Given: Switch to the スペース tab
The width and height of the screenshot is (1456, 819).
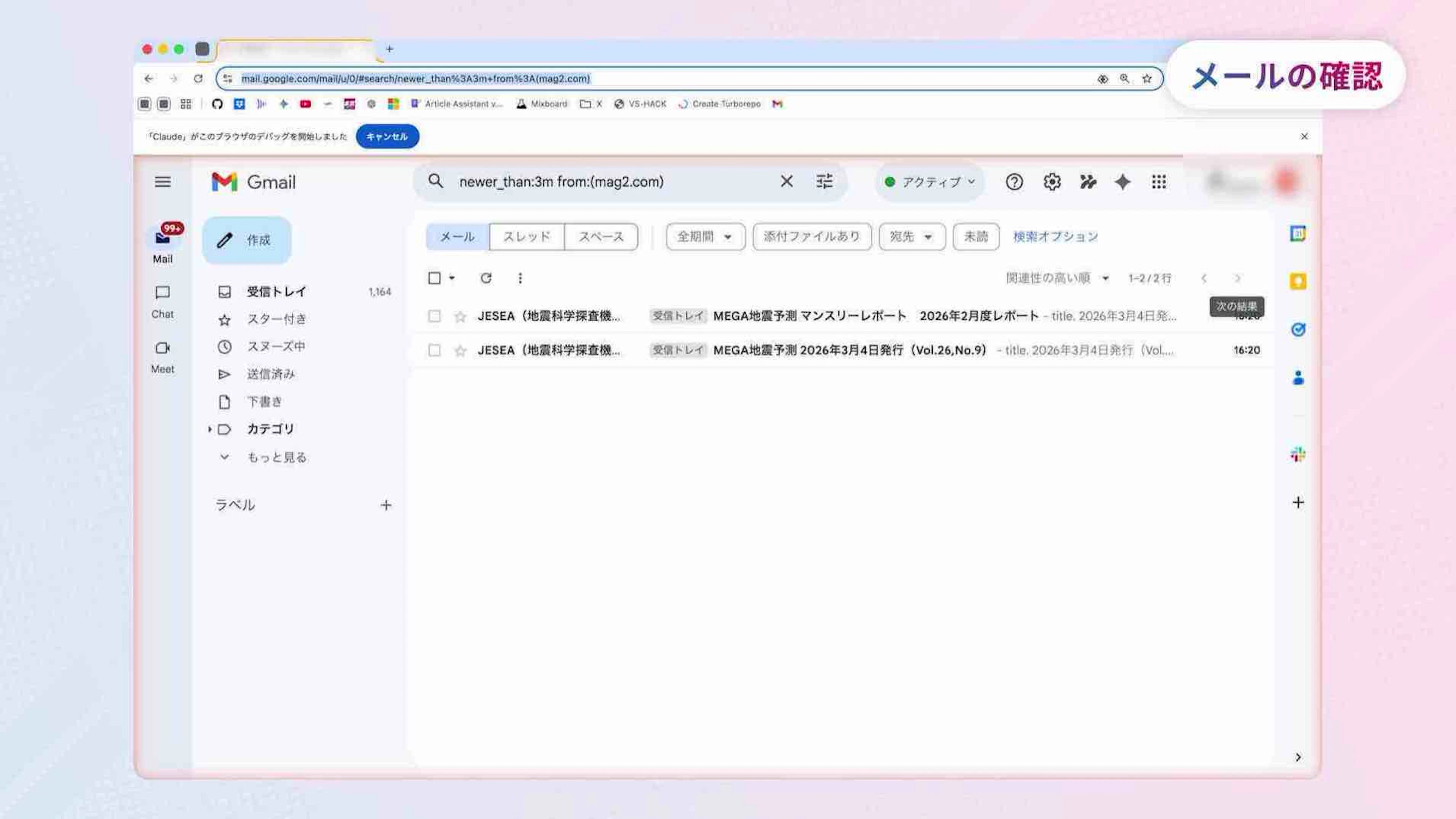Looking at the screenshot, I should pyautogui.click(x=601, y=236).
